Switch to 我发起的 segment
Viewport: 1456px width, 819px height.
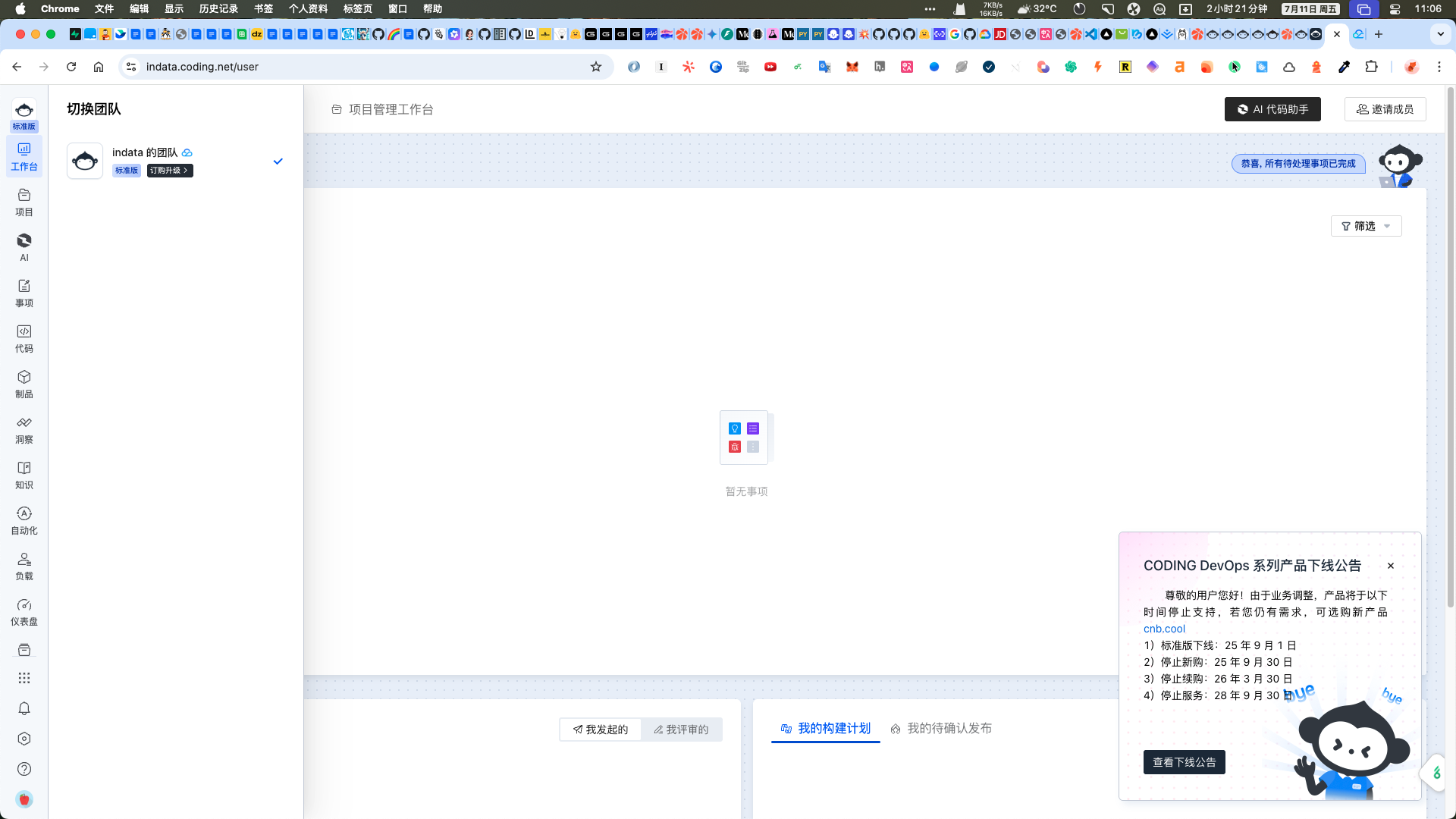pyautogui.click(x=601, y=730)
